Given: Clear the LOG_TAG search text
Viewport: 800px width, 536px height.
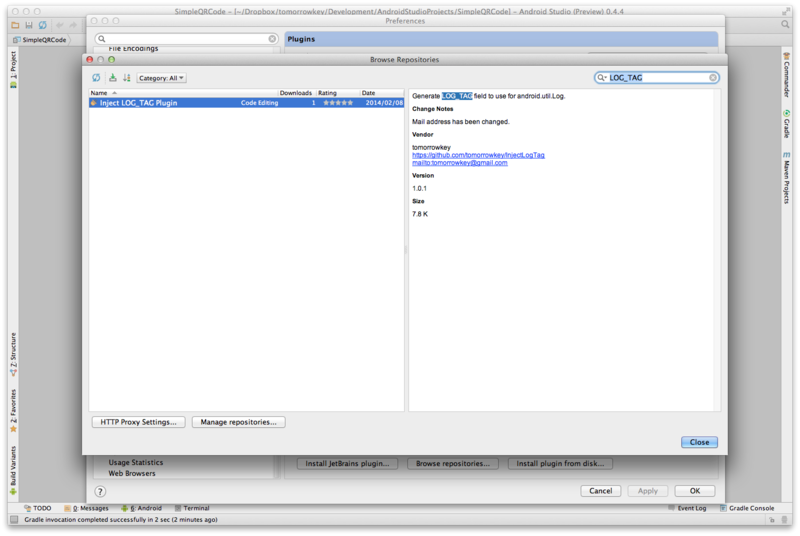Looking at the screenshot, I should (x=713, y=78).
